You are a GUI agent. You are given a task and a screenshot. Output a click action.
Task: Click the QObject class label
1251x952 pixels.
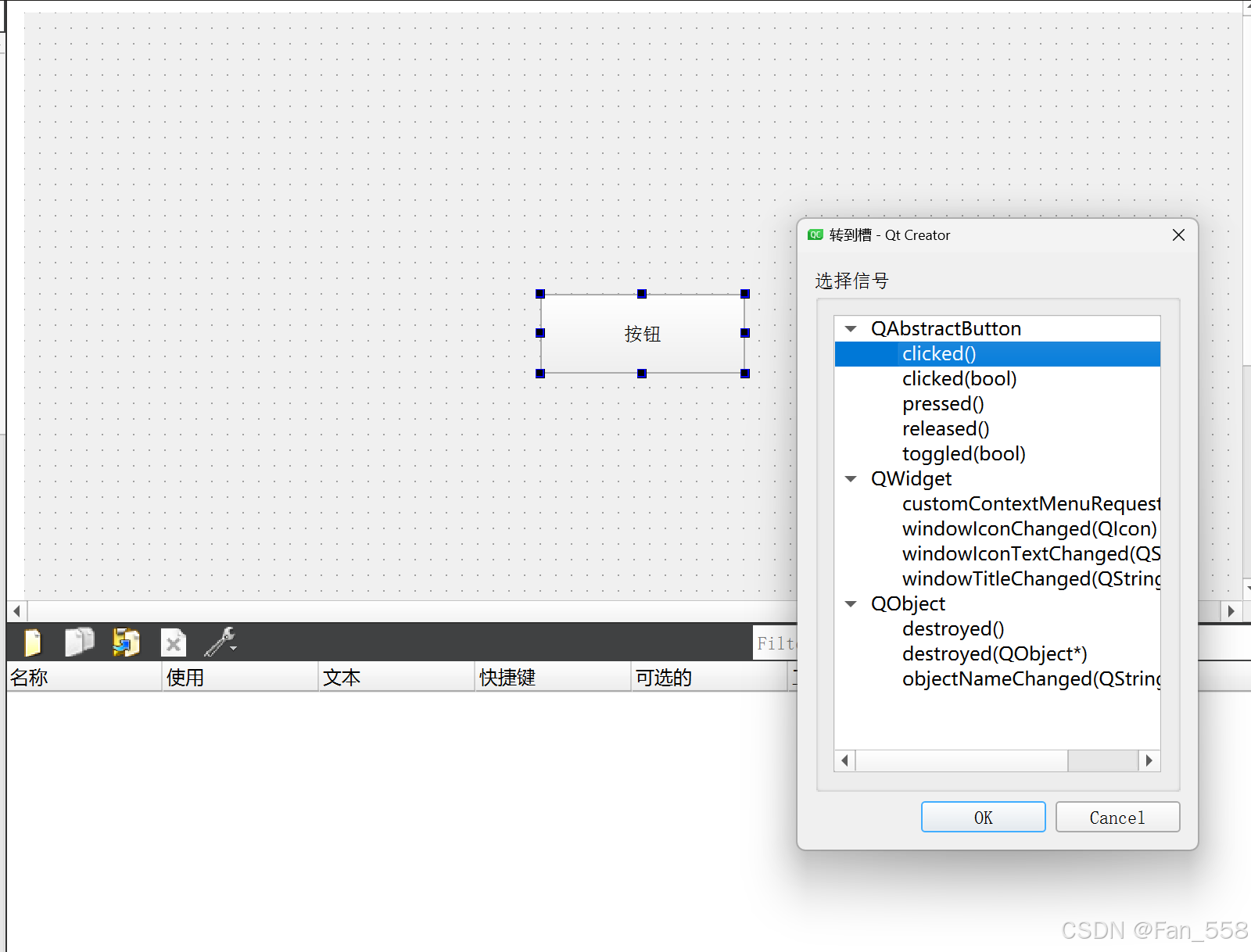(x=908, y=604)
